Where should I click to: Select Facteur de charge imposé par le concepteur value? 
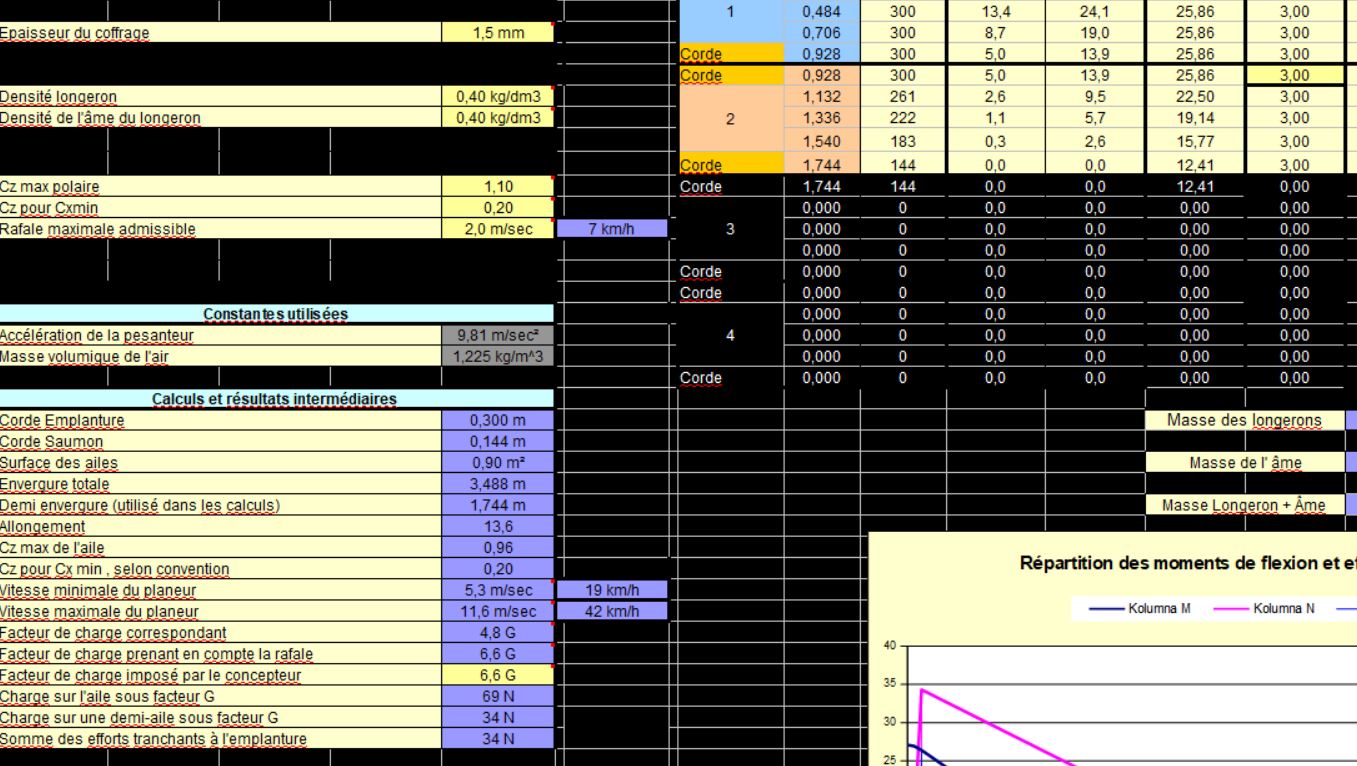pos(497,676)
